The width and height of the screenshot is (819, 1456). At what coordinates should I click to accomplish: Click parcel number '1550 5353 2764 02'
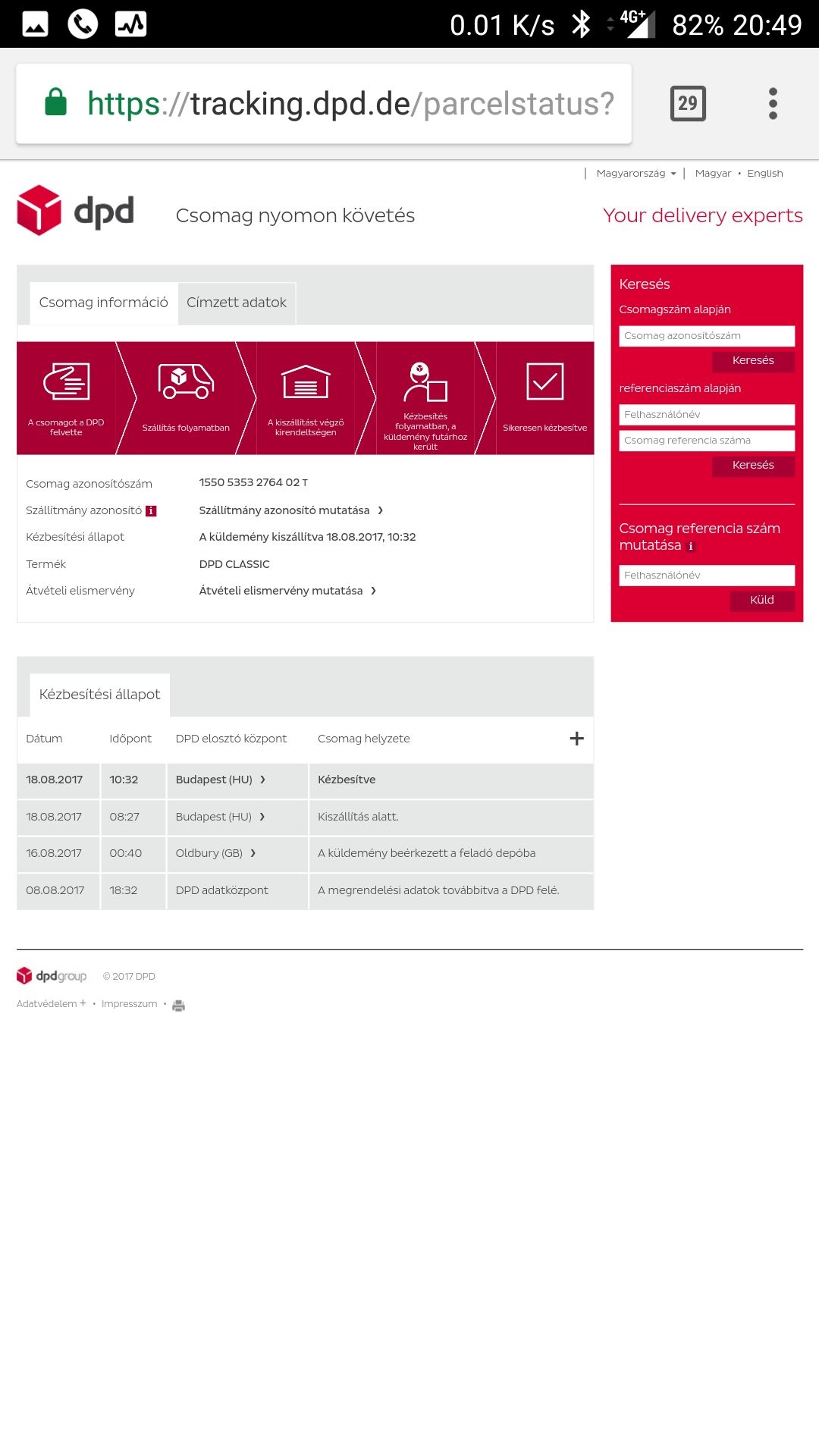[249, 482]
